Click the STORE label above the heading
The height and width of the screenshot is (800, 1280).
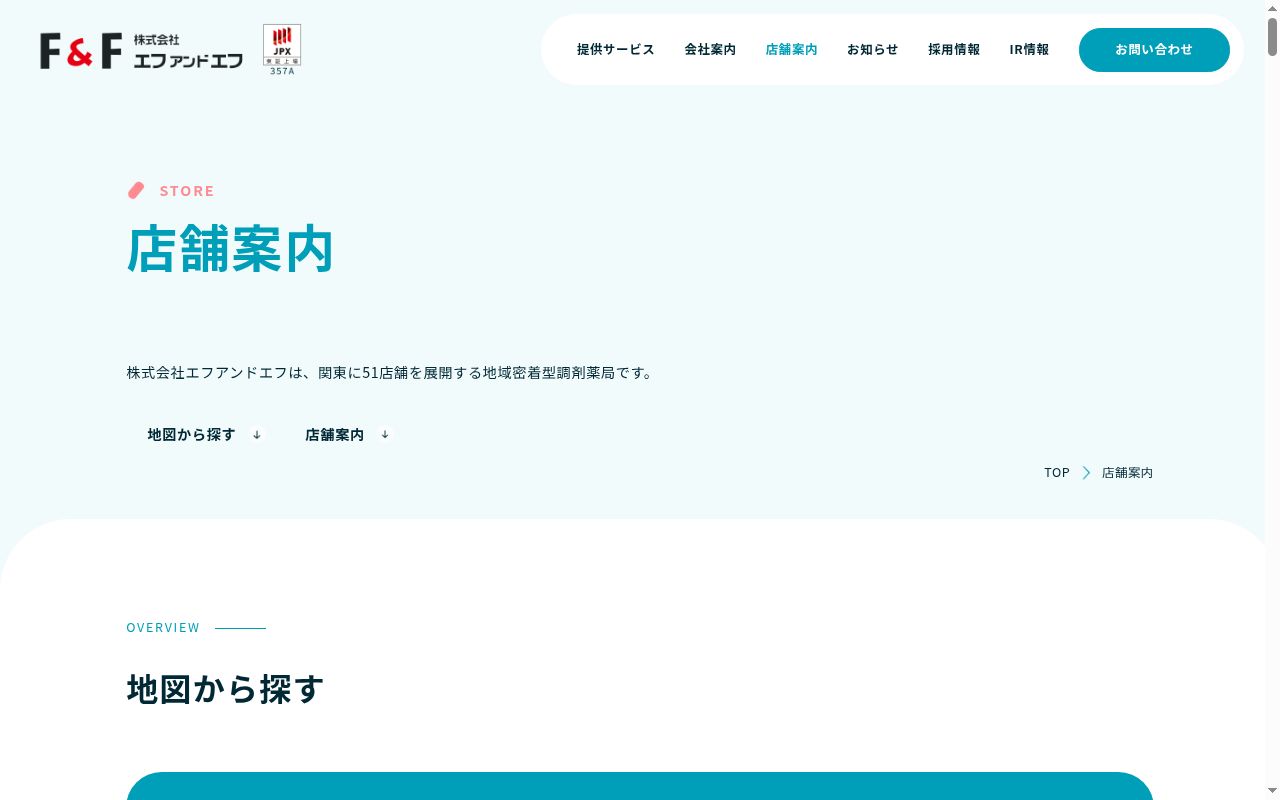click(187, 191)
